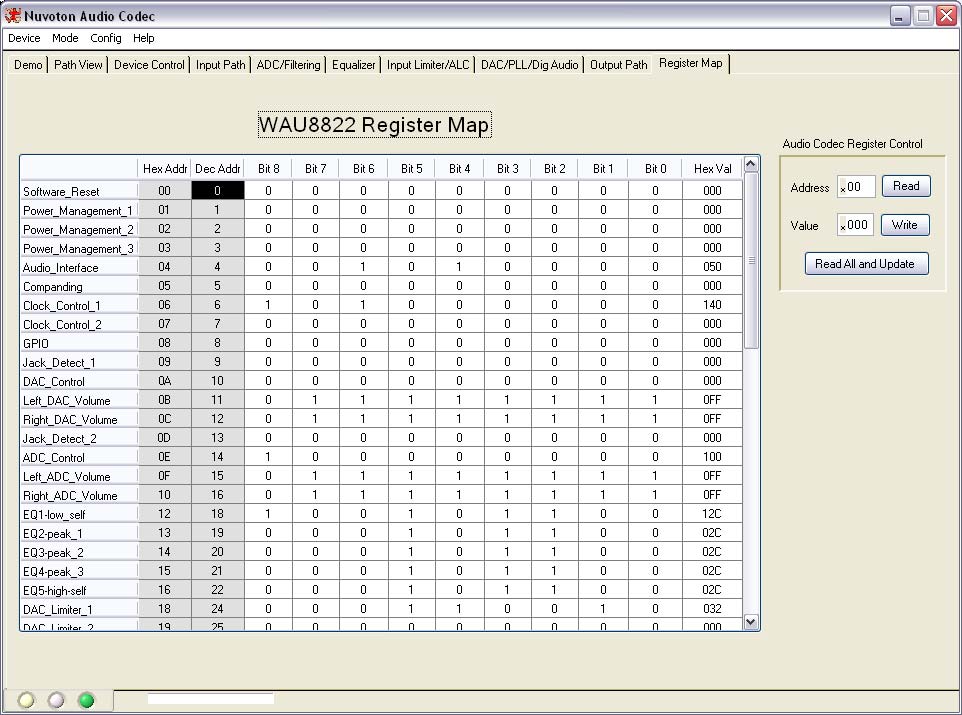Click the yellow status indicator light
962x715 pixels.
26,700
